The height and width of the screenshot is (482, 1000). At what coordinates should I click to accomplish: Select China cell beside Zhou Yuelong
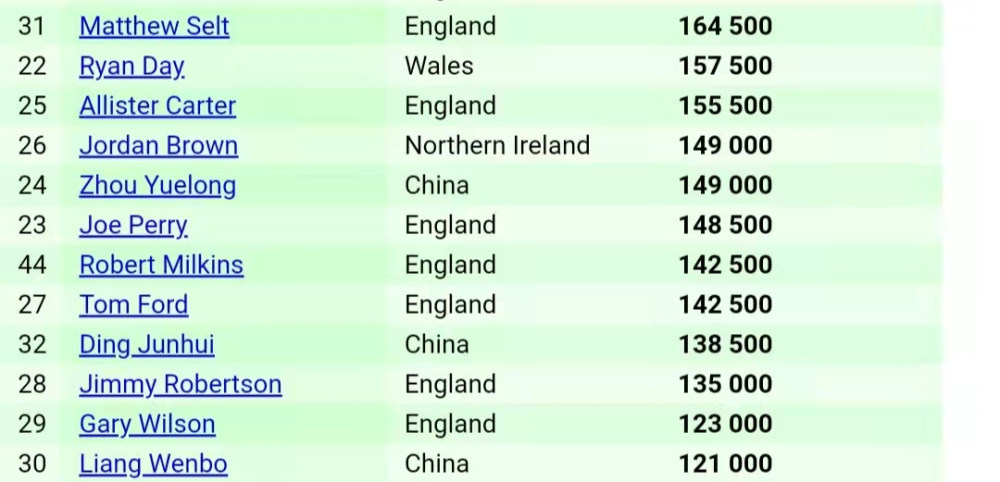pyautogui.click(x=437, y=186)
